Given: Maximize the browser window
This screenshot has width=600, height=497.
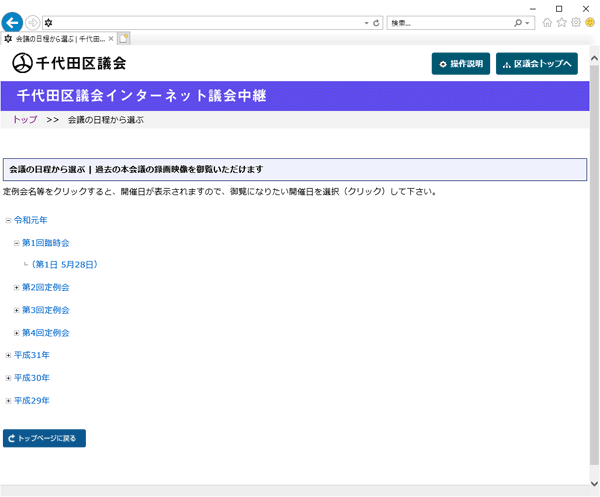Looking at the screenshot, I should point(559,8).
